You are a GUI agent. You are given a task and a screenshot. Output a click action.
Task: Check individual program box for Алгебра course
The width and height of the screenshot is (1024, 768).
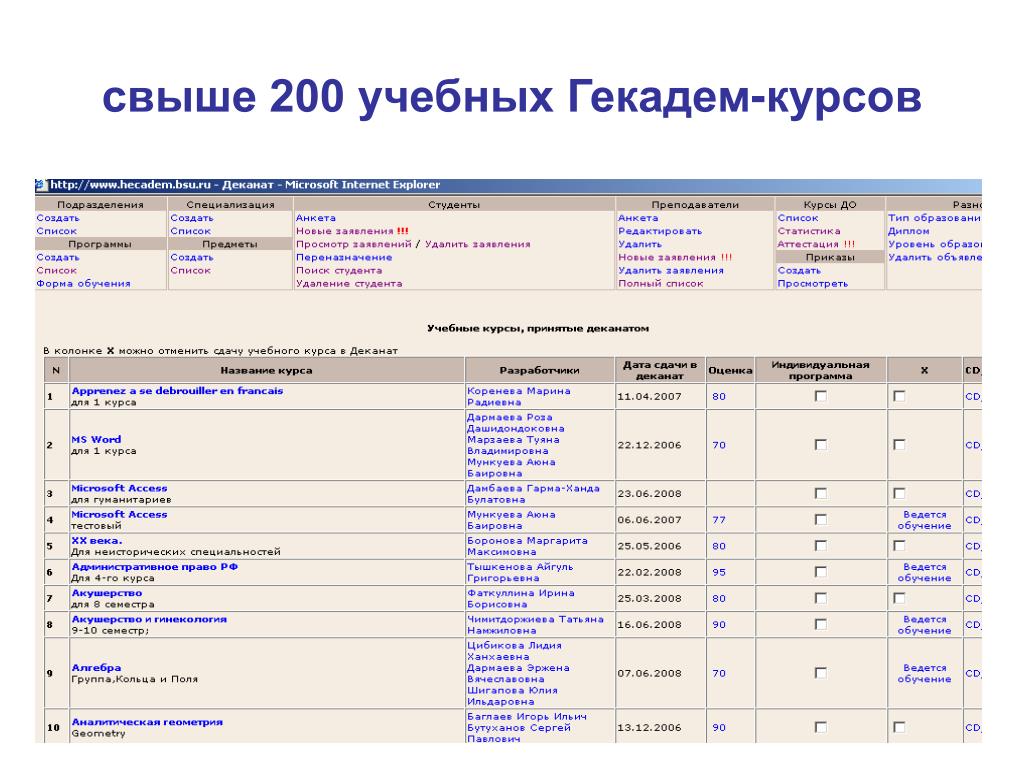pos(821,673)
